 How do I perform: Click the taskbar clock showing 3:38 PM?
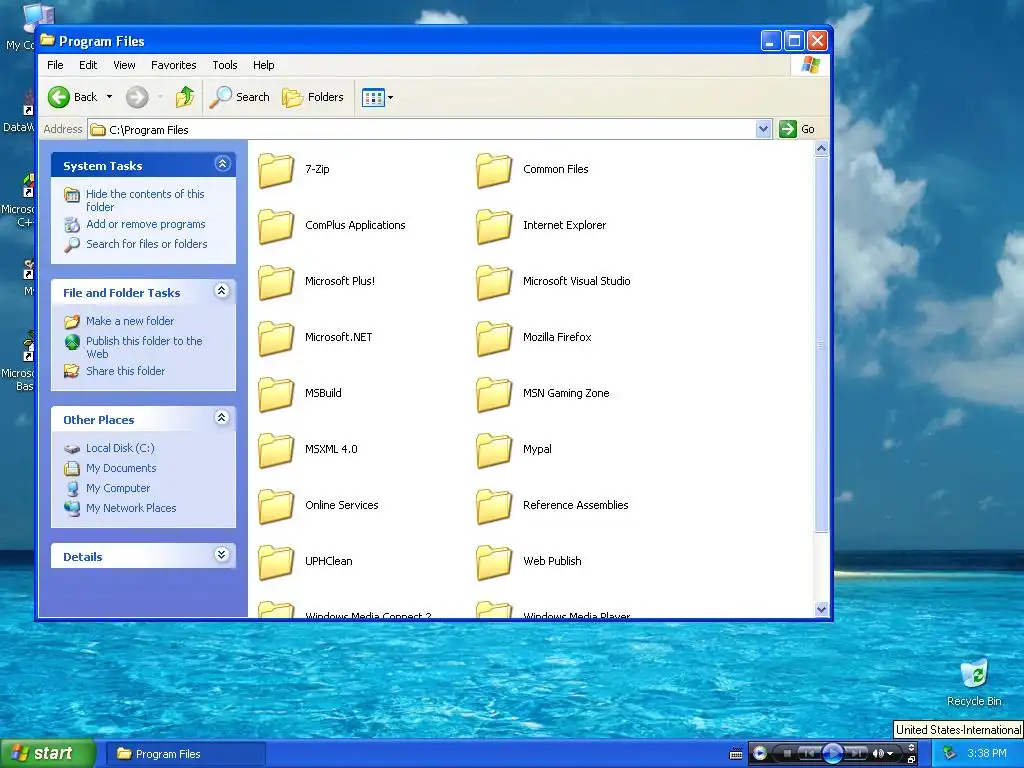pos(987,754)
